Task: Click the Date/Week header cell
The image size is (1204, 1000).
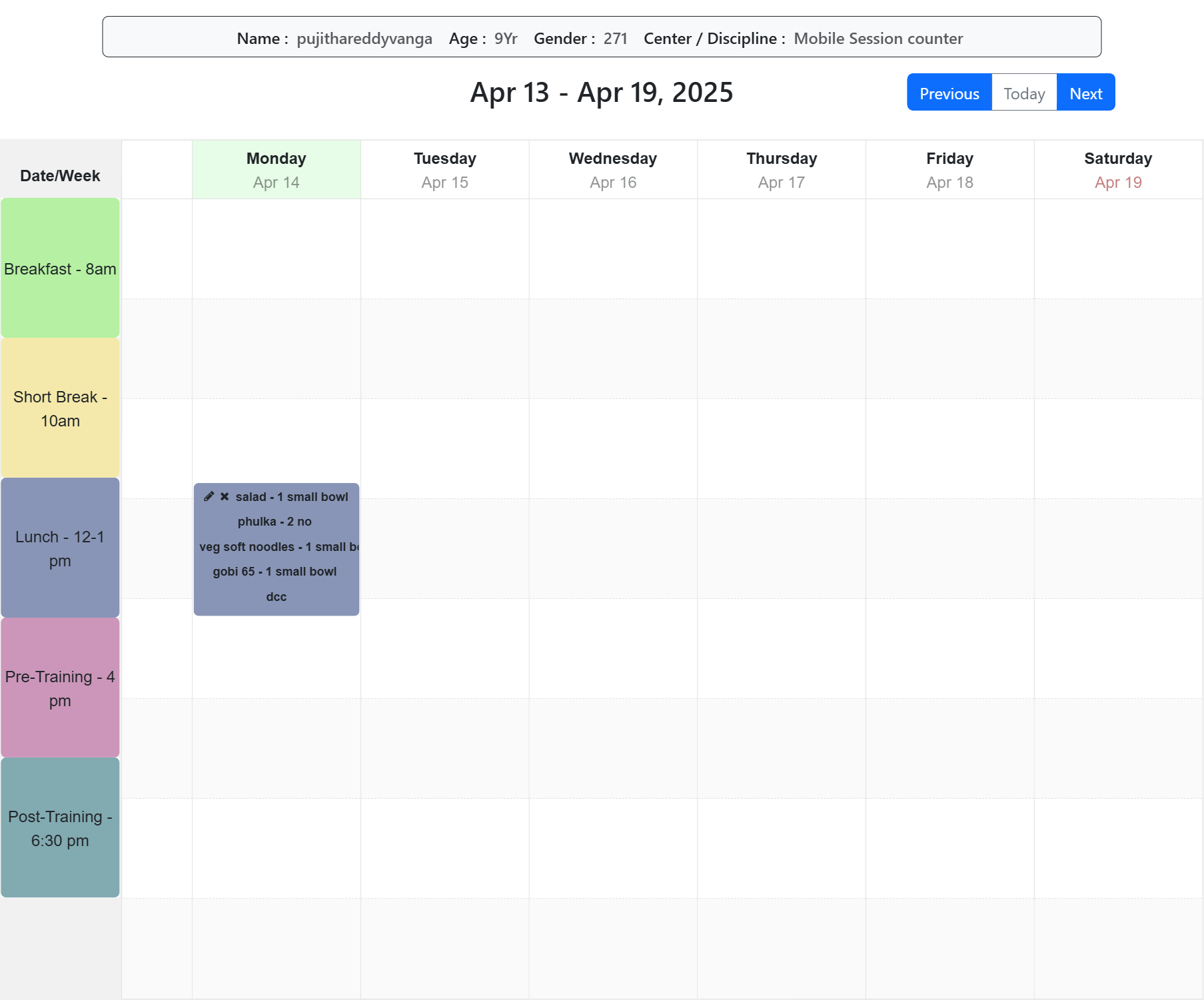Action: coord(60,176)
